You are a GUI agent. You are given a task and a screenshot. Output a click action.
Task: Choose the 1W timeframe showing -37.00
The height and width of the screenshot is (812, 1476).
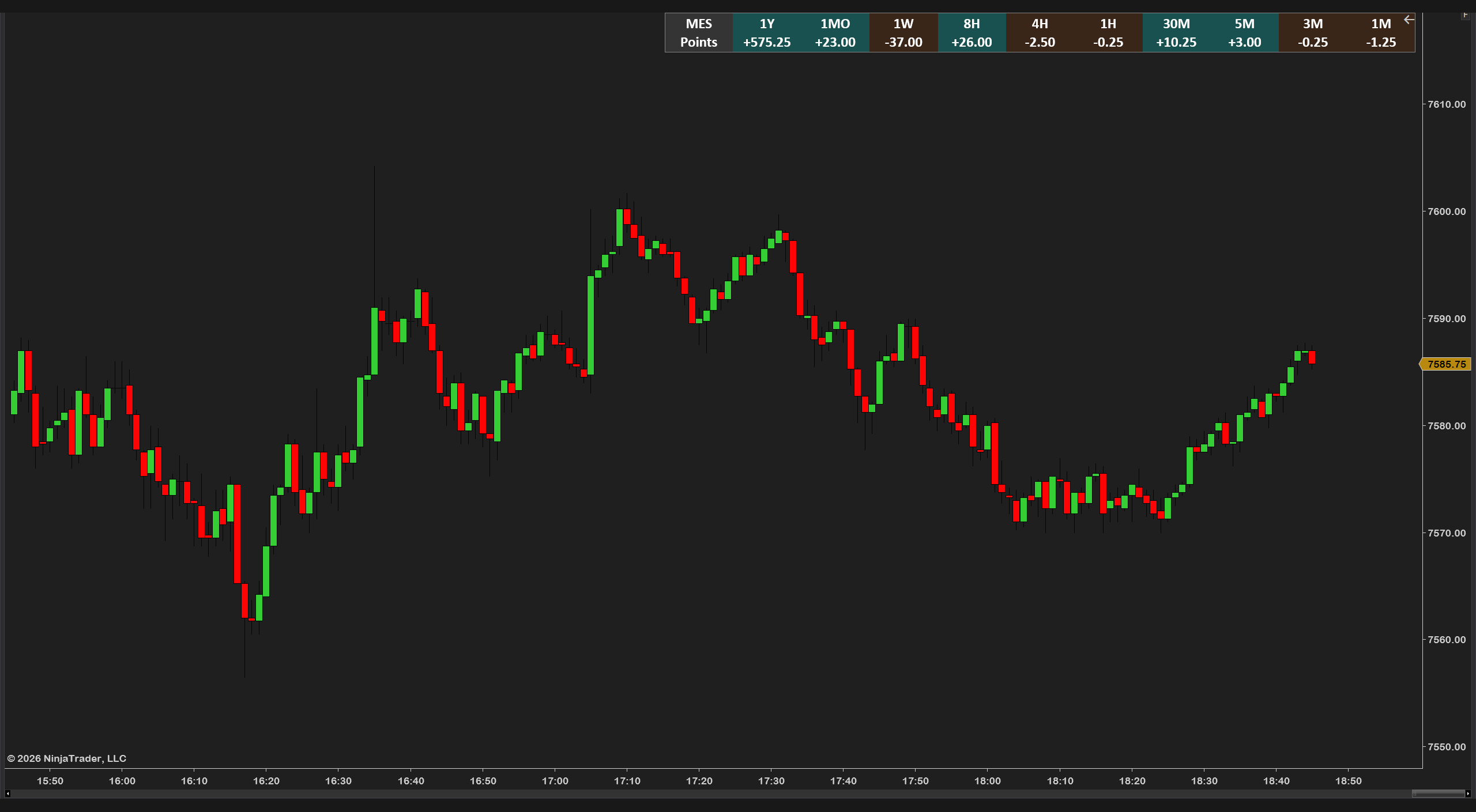coord(903,33)
